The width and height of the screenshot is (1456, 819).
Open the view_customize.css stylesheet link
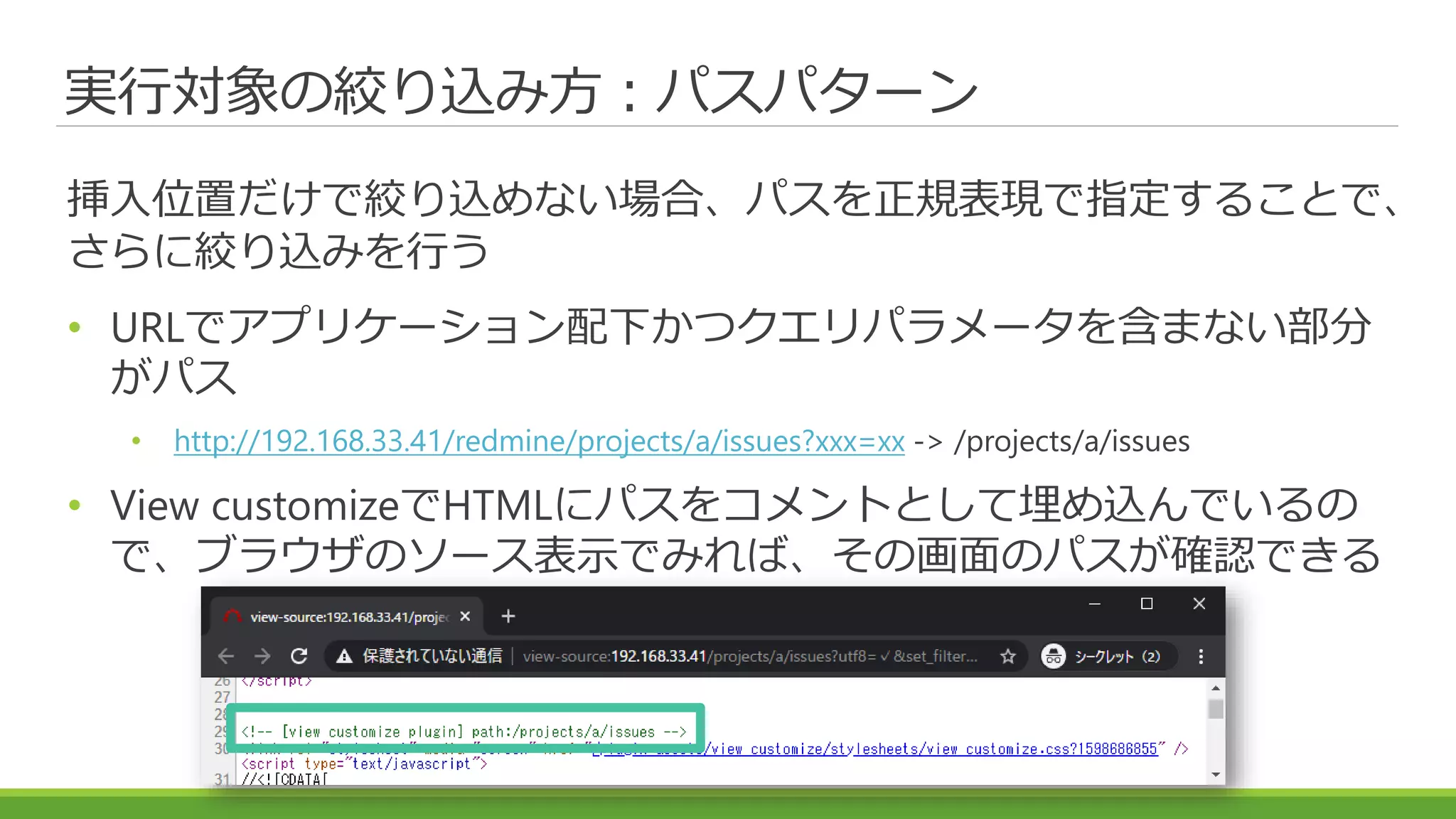click(875, 749)
